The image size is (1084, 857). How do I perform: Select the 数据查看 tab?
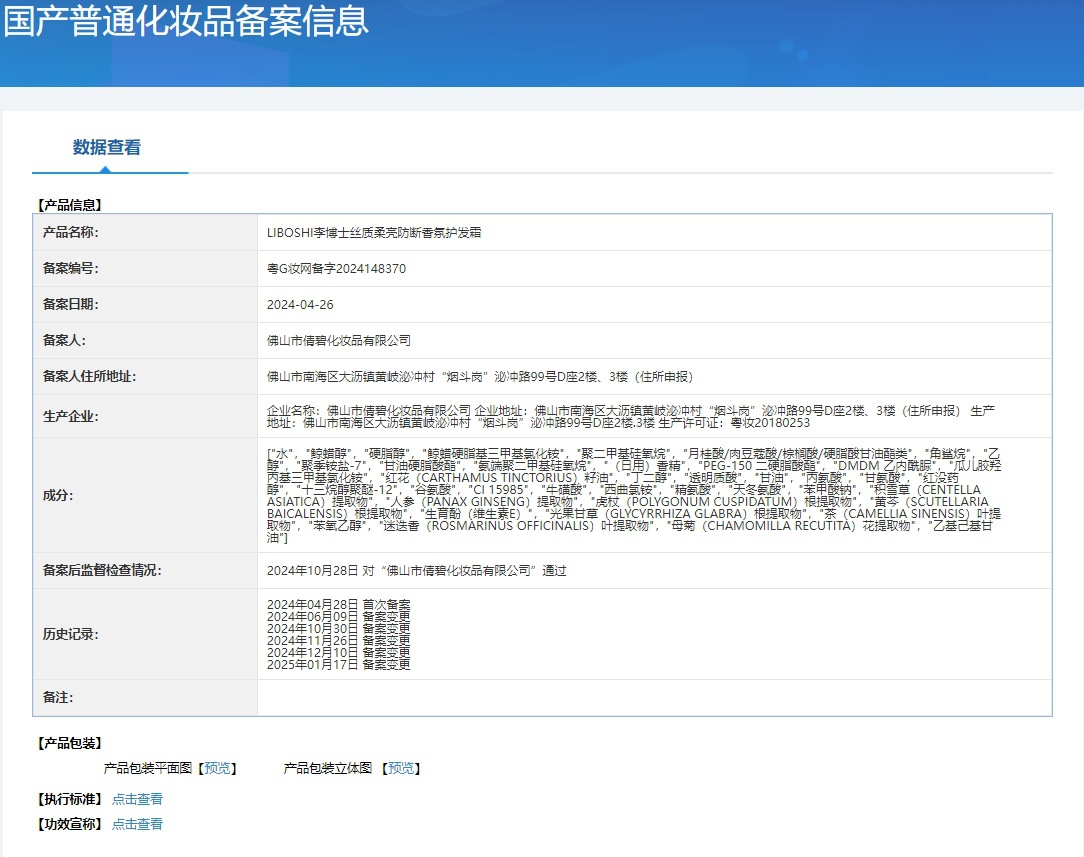[x=107, y=147]
